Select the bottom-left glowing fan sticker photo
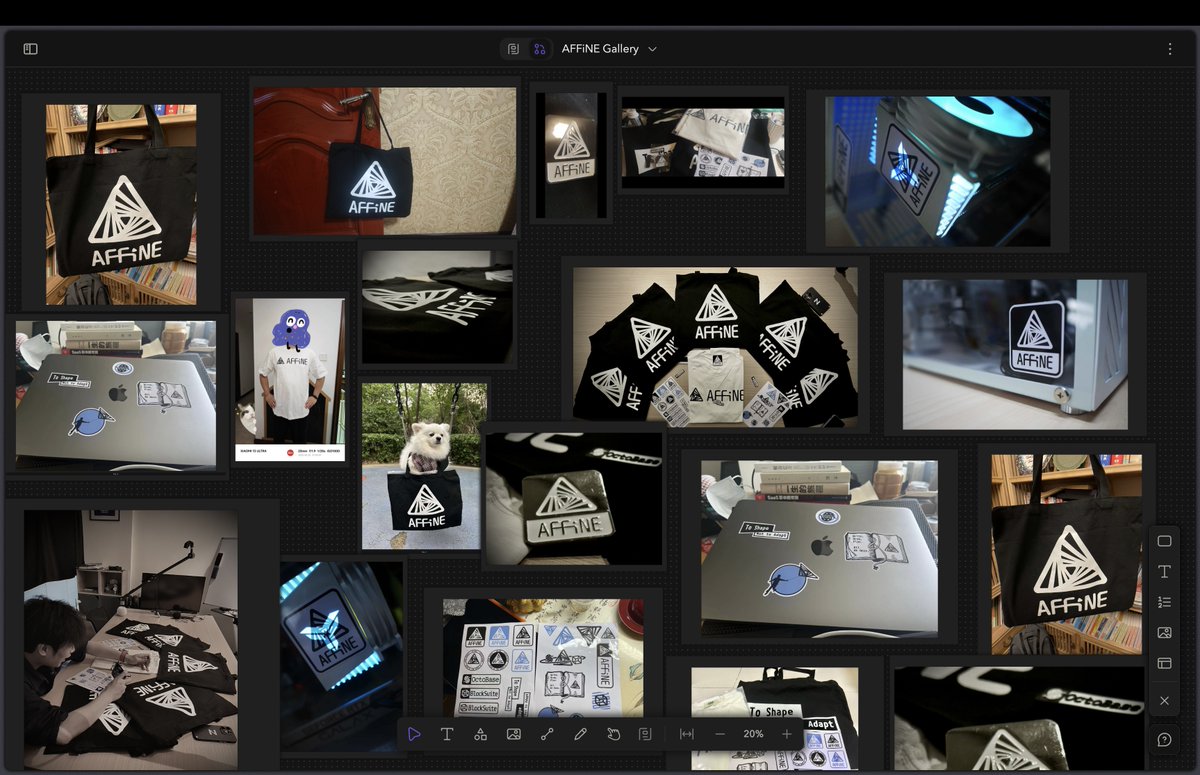The image size is (1200, 775). point(342,655)
